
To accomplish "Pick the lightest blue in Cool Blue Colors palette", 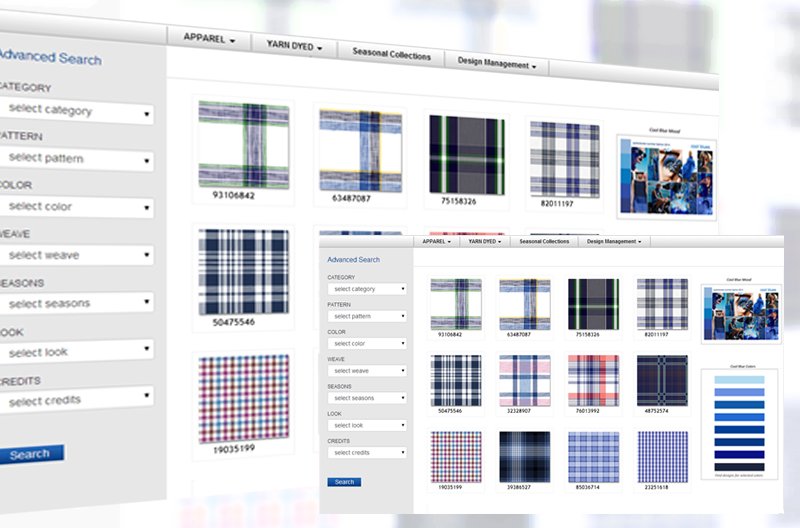I will click(741, 381).
